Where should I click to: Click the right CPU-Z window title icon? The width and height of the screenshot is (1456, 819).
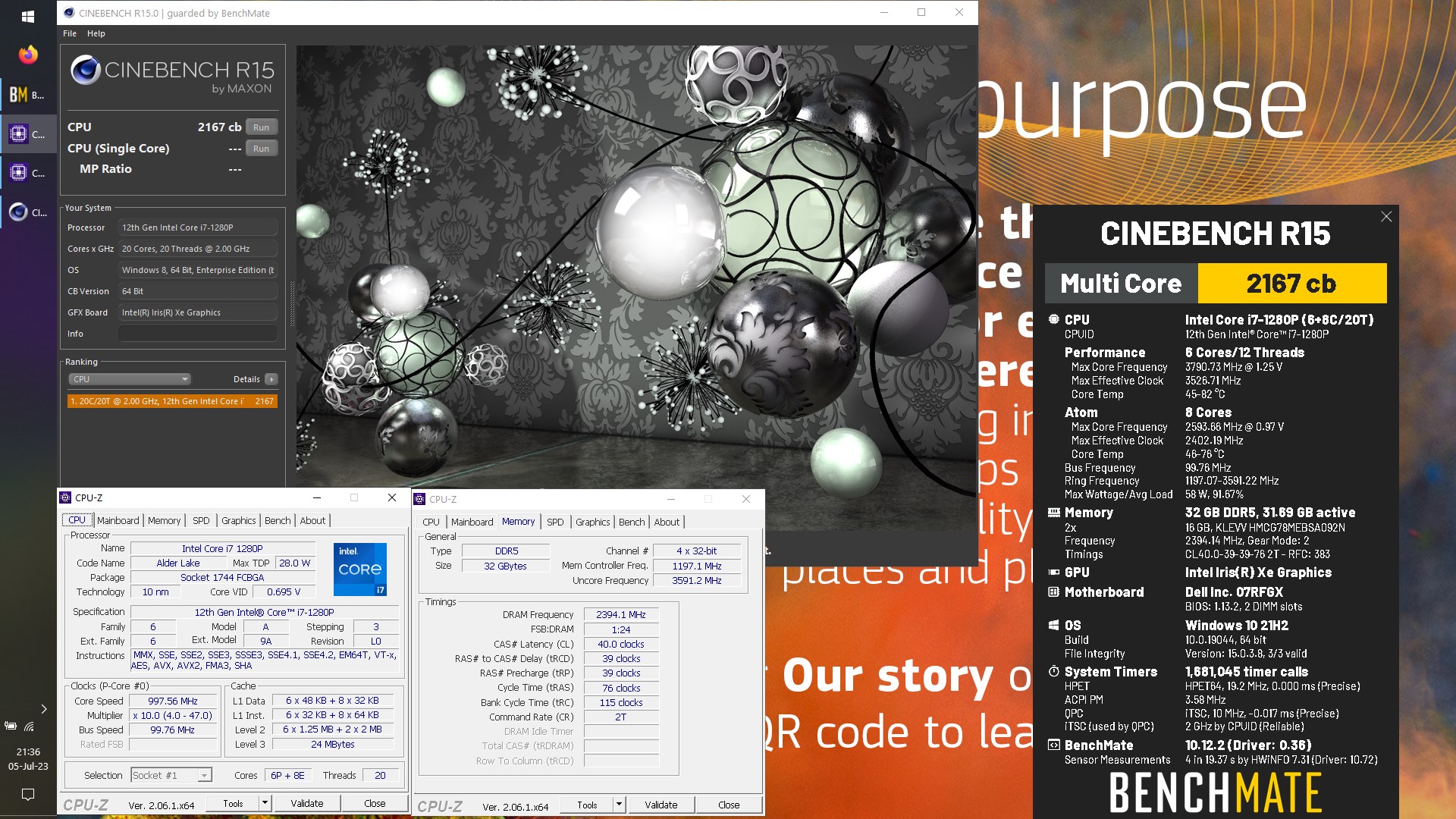419,499
